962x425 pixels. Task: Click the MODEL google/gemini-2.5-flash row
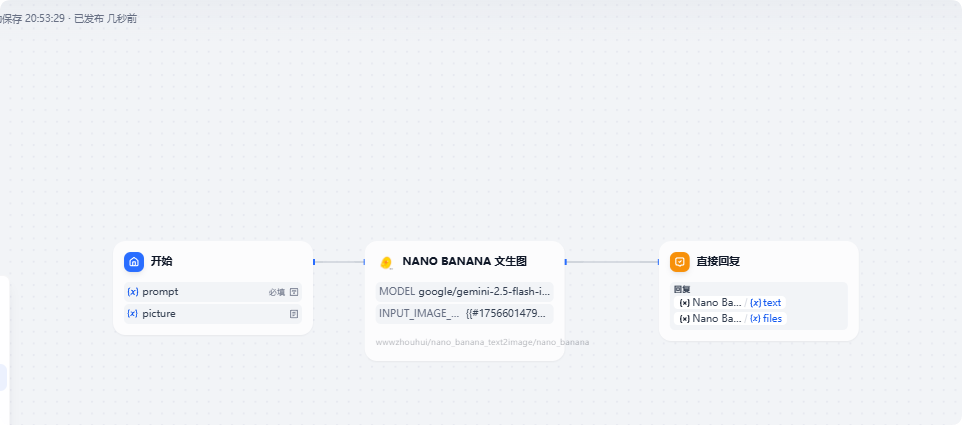pos(464,291)
